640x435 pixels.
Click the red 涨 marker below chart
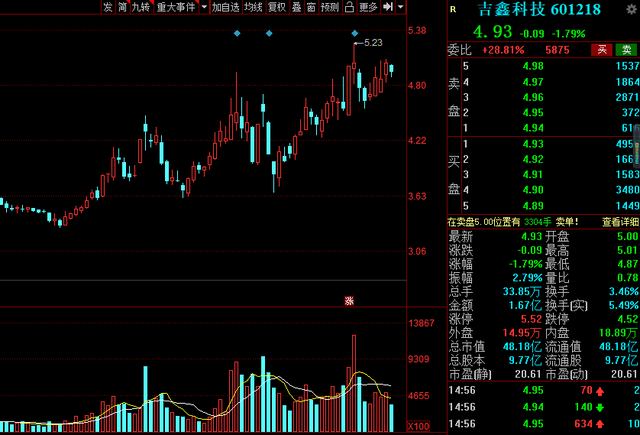pos(349,300)
